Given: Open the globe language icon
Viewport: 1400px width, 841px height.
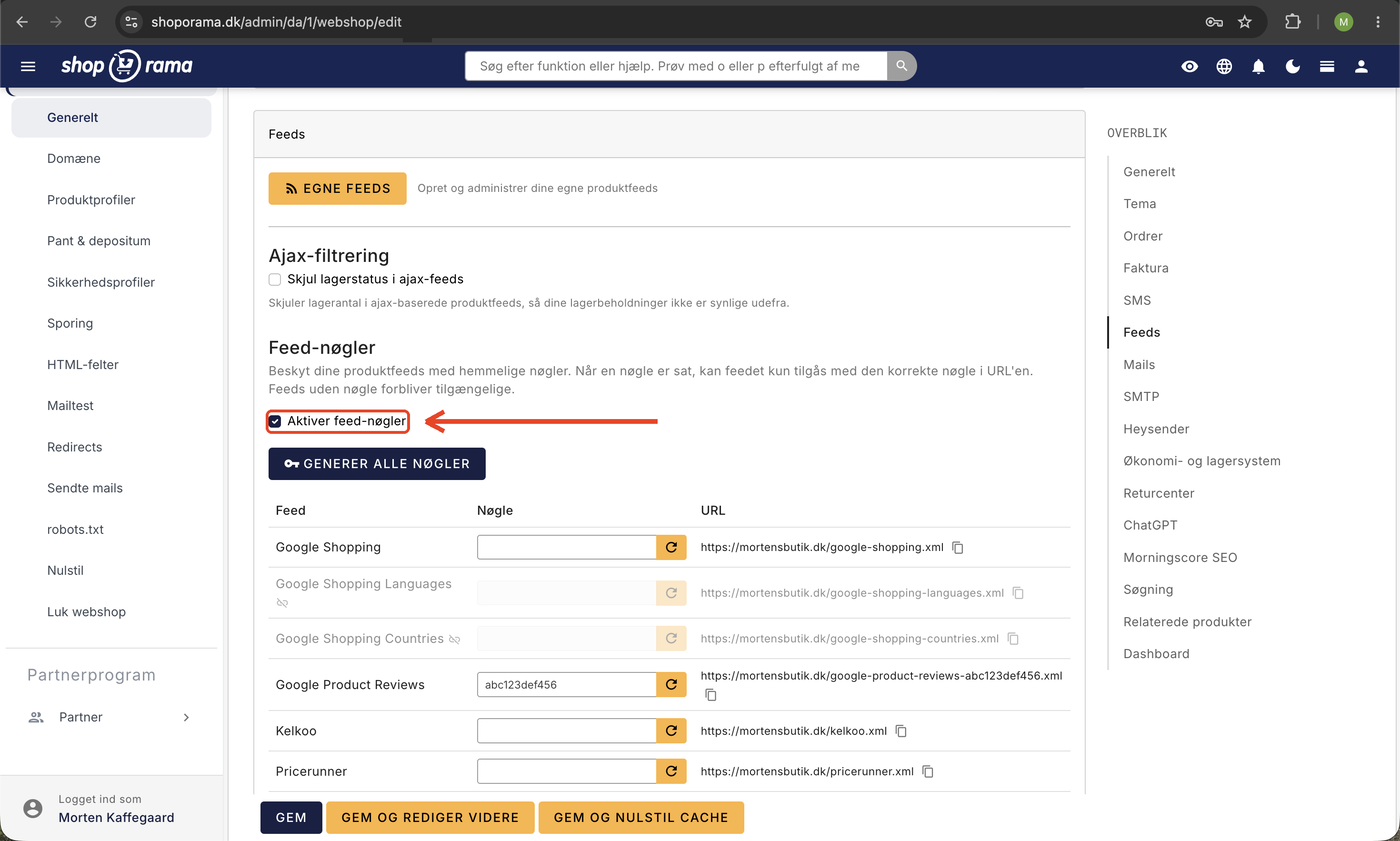Looking at the screenshot, I should [1224, 66].
